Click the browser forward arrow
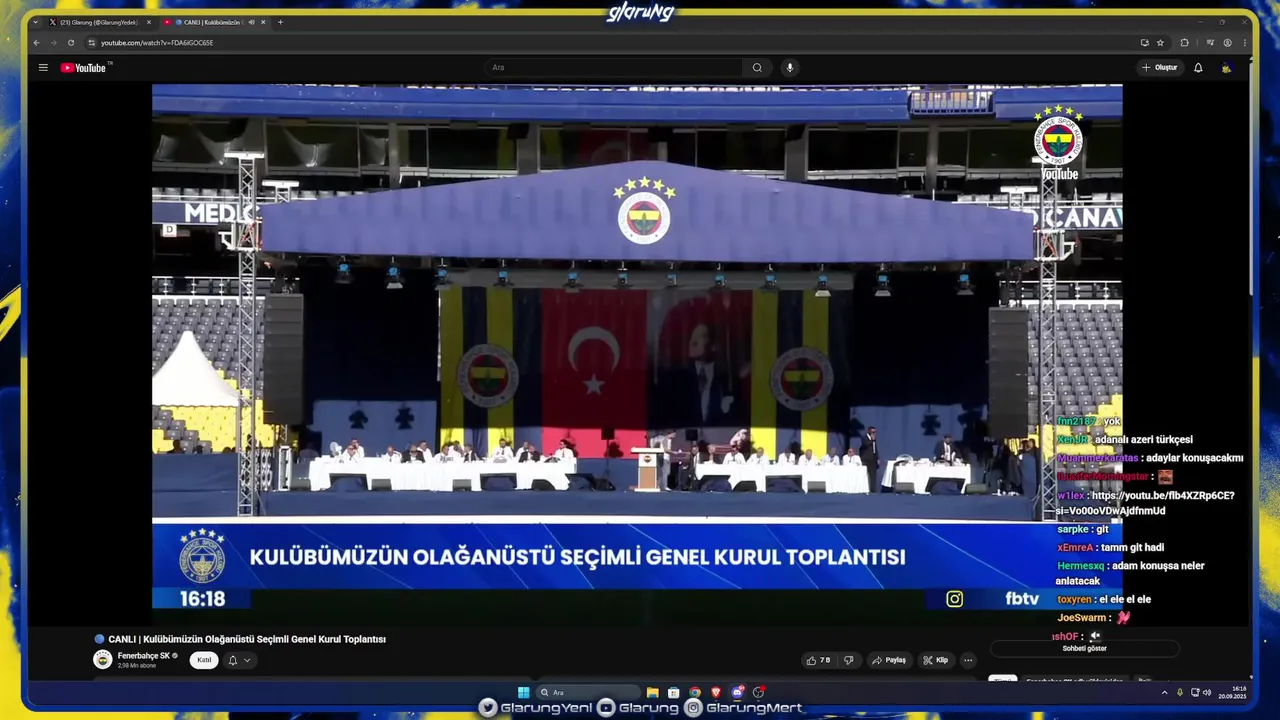Image resolution: width=1280 pixels, height=720 pixels. click(x=53, y=43)
